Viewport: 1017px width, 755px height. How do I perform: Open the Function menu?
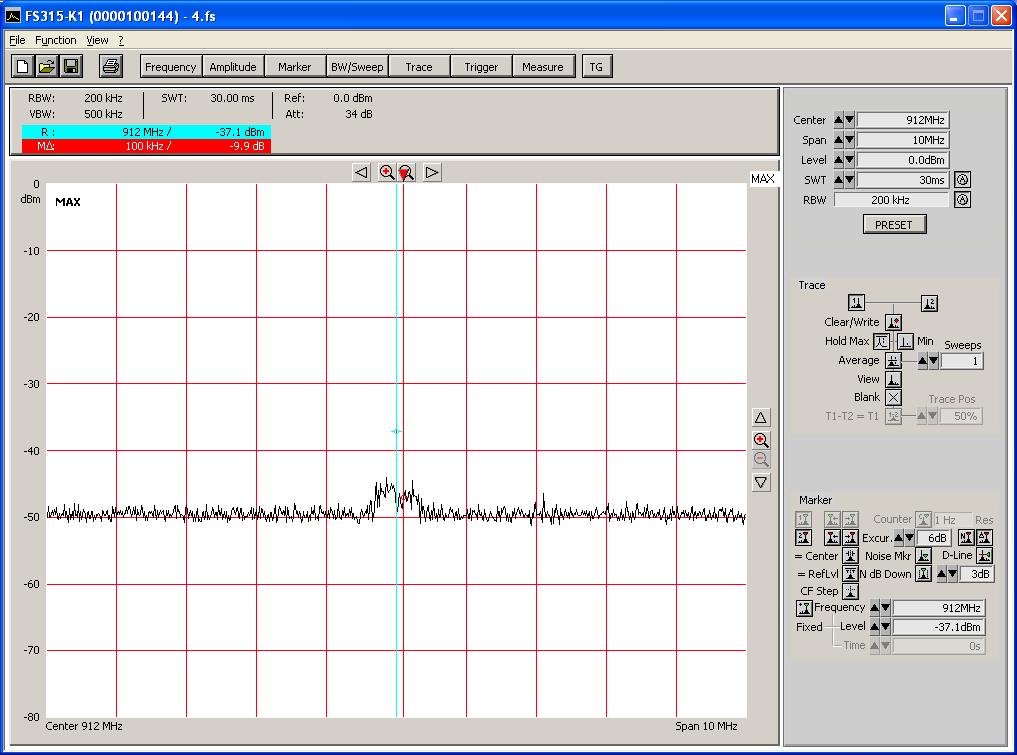point(55,40)
